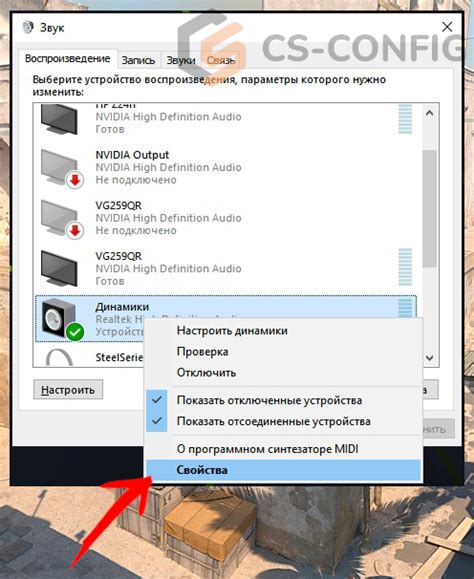
Task: Switch to the Запись tab
Action: 138,61
